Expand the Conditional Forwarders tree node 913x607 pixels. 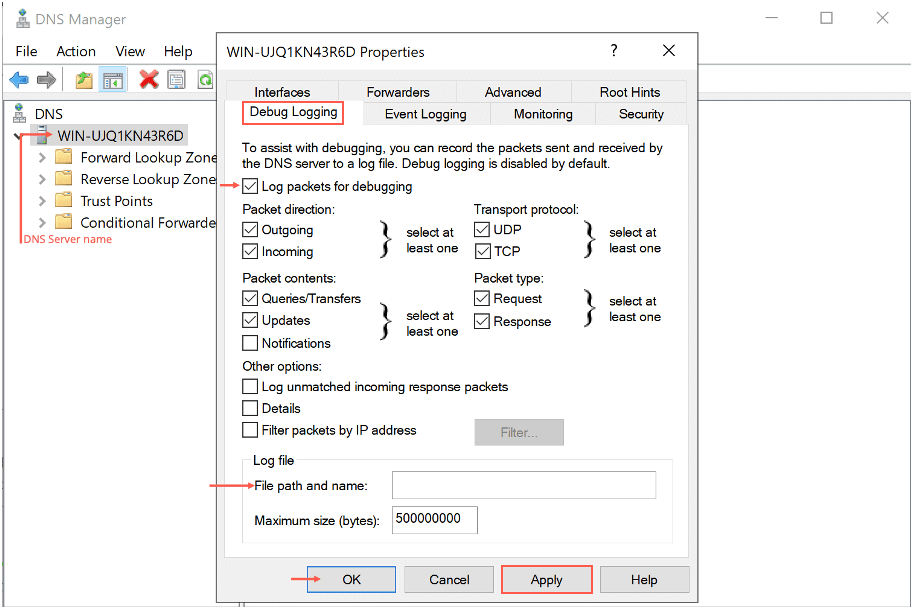[42, 223]
